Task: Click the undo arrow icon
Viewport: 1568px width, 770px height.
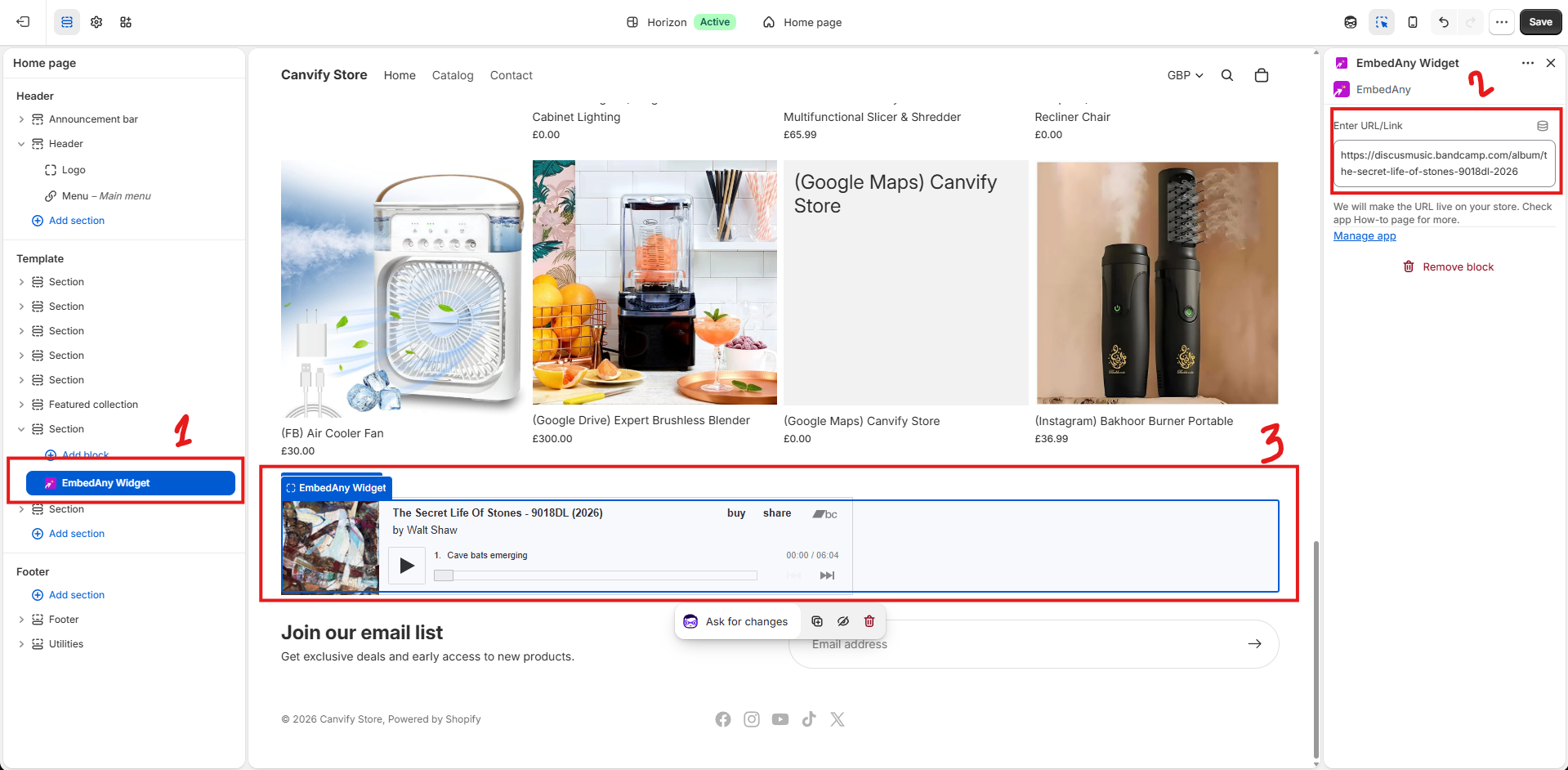Action: click(x=1444, y=22)
